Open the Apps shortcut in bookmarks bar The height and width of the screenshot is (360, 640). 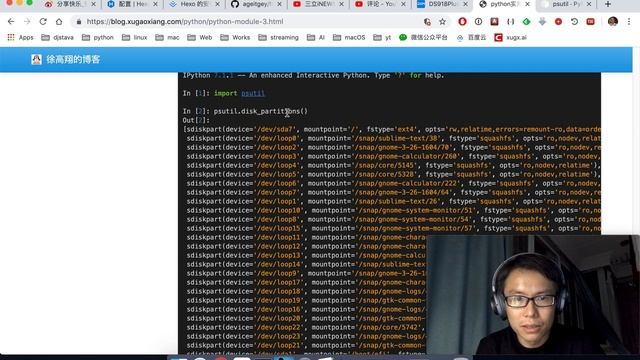pyautogui.click(x=20, y=38)
